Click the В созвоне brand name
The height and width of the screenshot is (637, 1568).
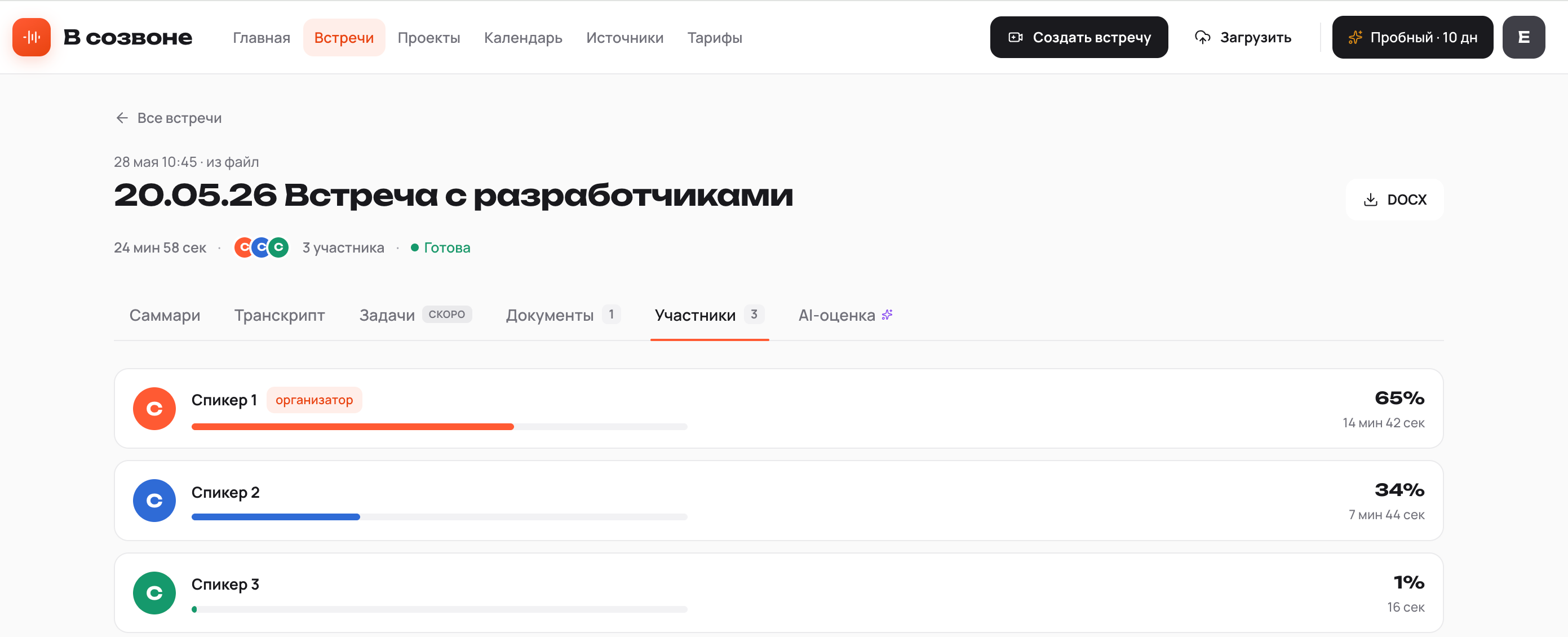point(128,37)
